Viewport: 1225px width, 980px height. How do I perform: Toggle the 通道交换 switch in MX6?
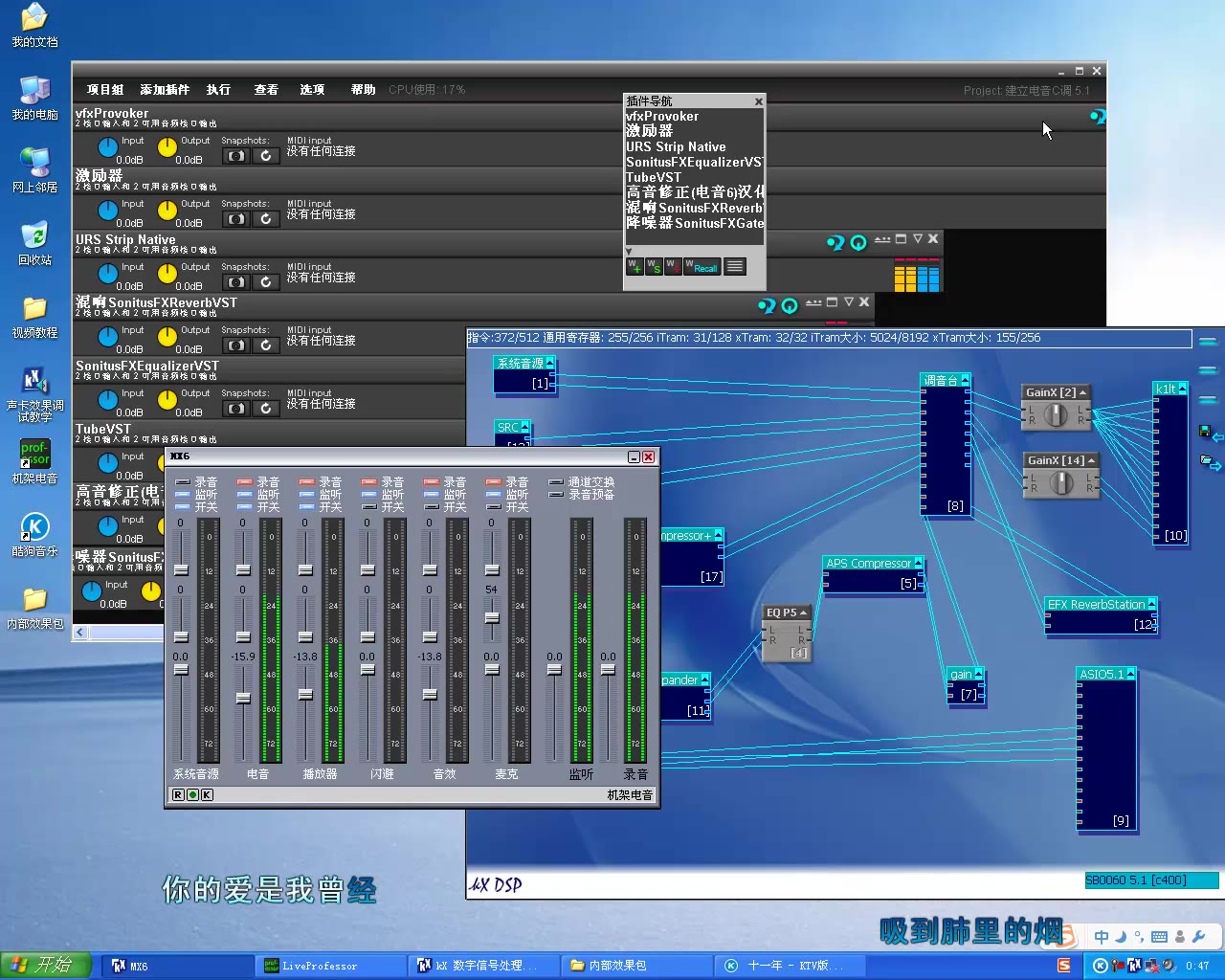click(x=556, y=482)
